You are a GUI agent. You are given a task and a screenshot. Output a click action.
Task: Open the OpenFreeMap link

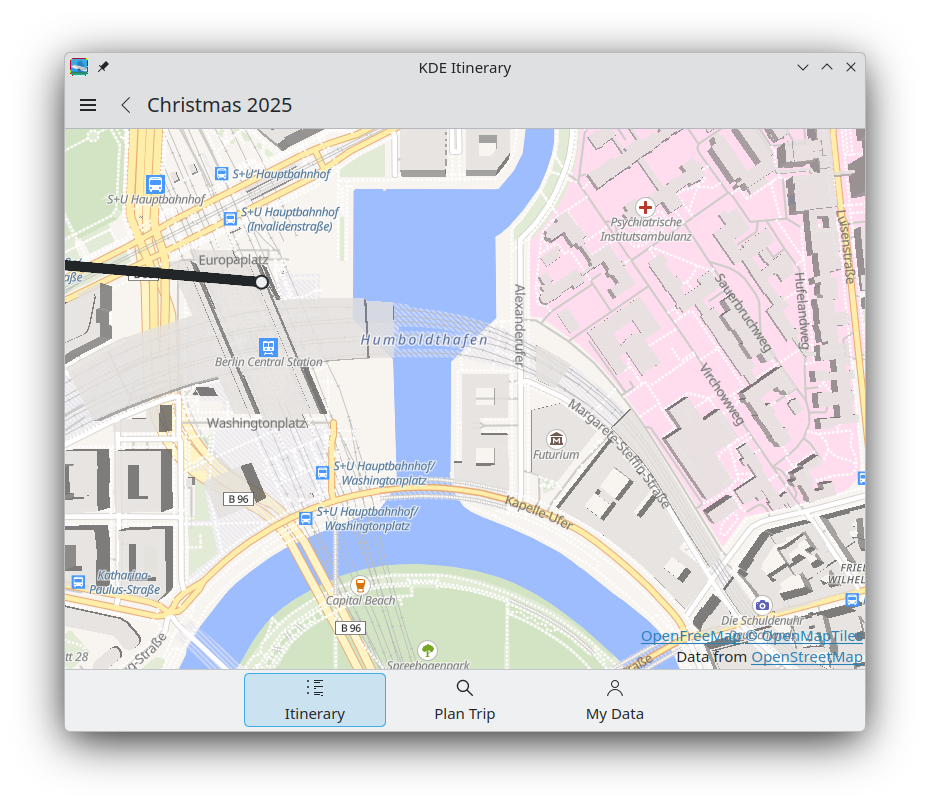(x=690, y=636)
